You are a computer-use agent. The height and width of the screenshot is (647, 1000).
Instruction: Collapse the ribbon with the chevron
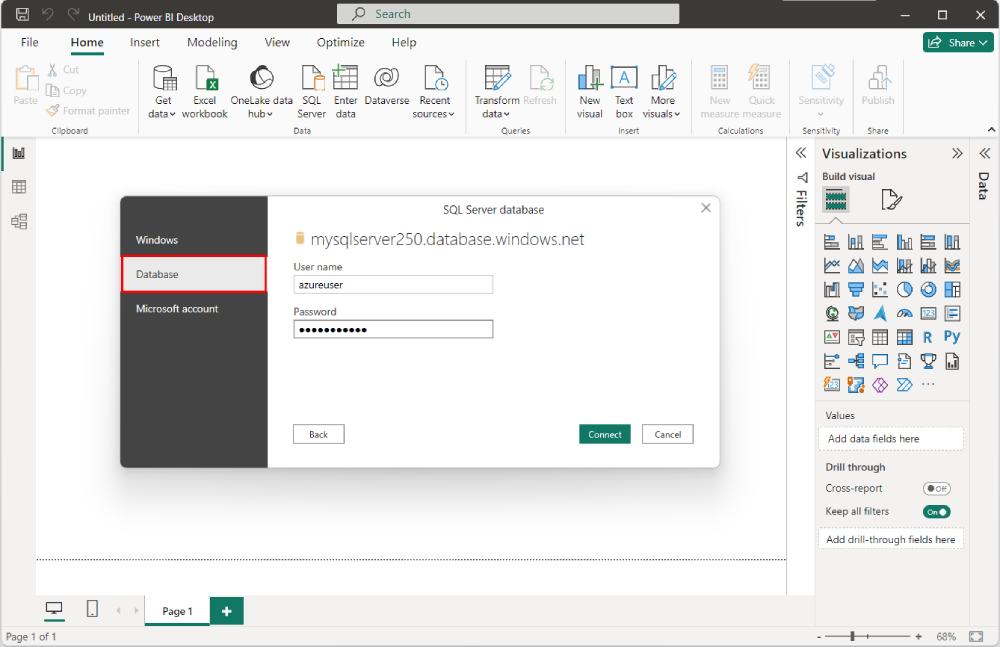pyautogui.click(x=991, y=130)
